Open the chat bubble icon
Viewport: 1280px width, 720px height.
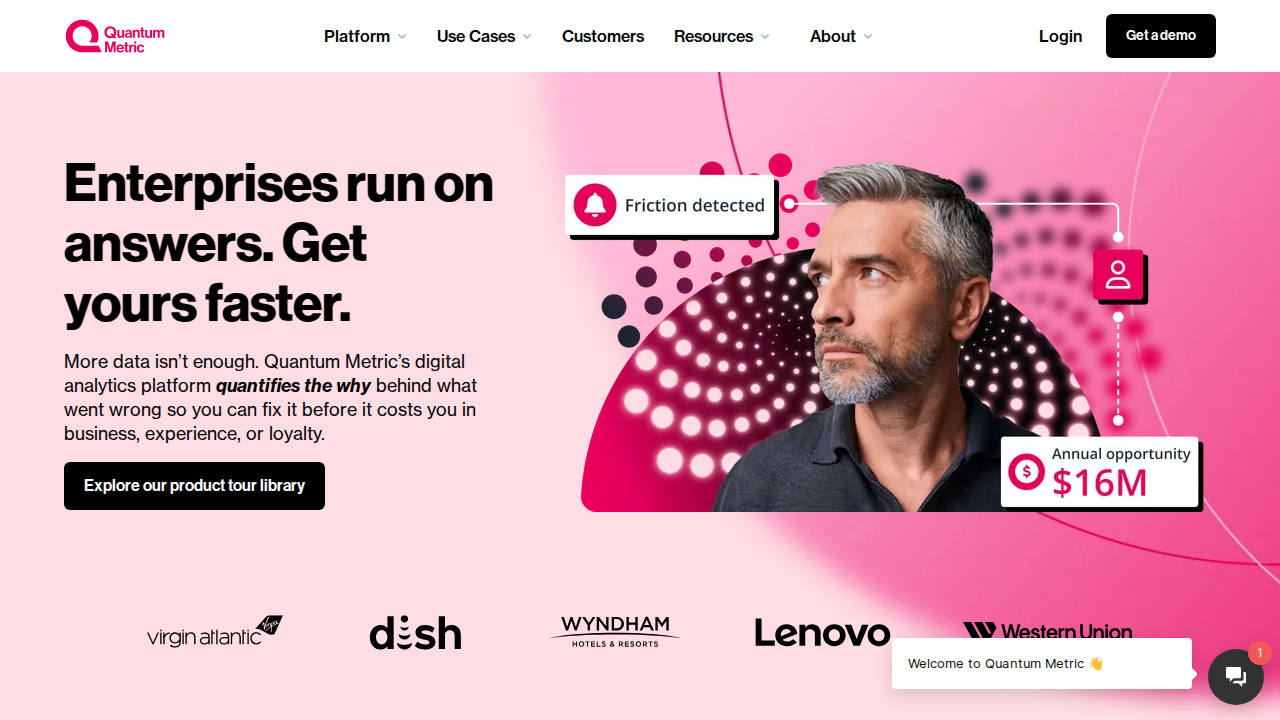click(x=1236, y=677)
